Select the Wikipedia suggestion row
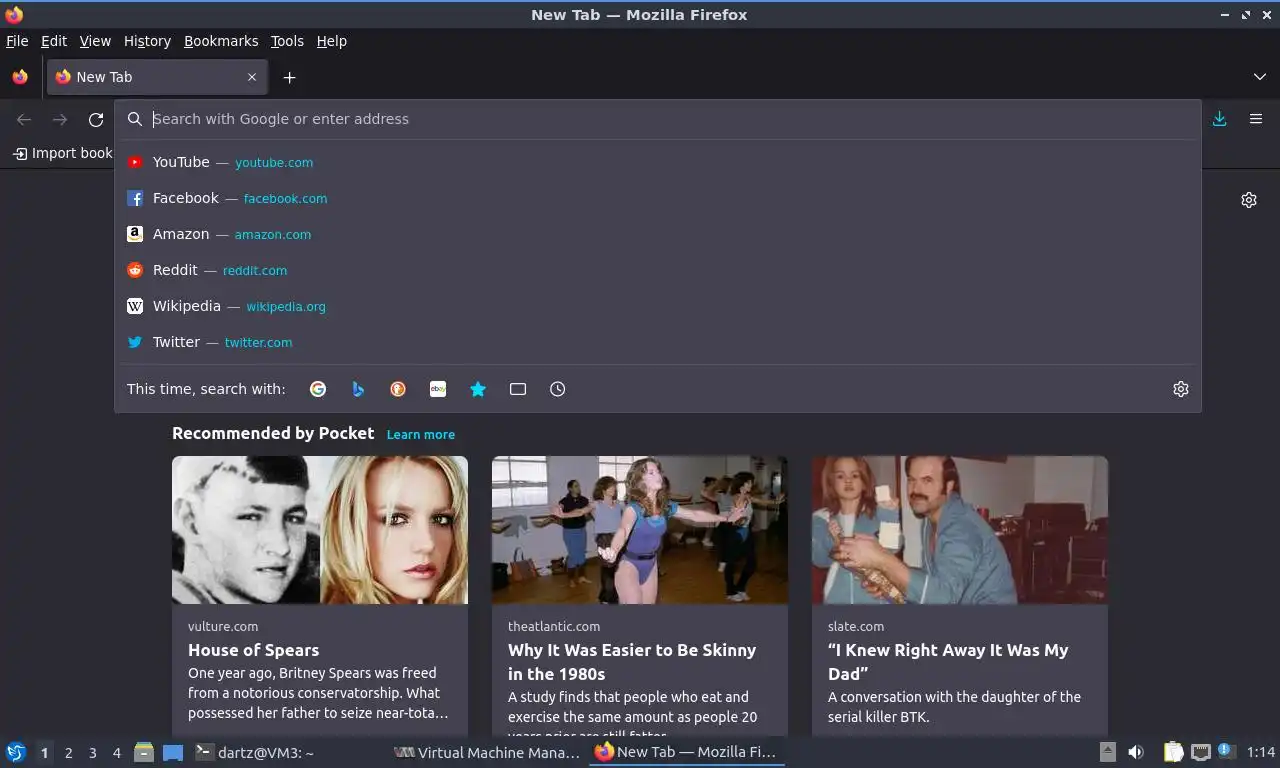1280x768 pixels. [658, 306]
